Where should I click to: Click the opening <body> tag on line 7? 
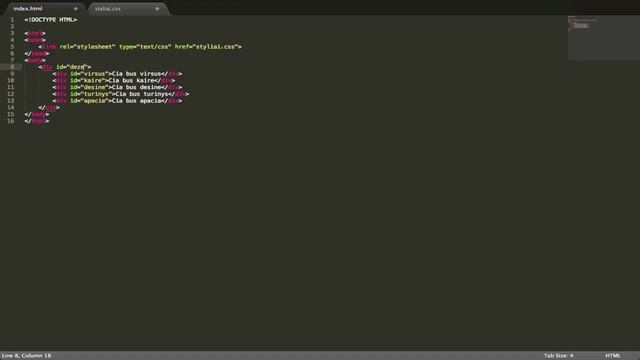point(35,60)
